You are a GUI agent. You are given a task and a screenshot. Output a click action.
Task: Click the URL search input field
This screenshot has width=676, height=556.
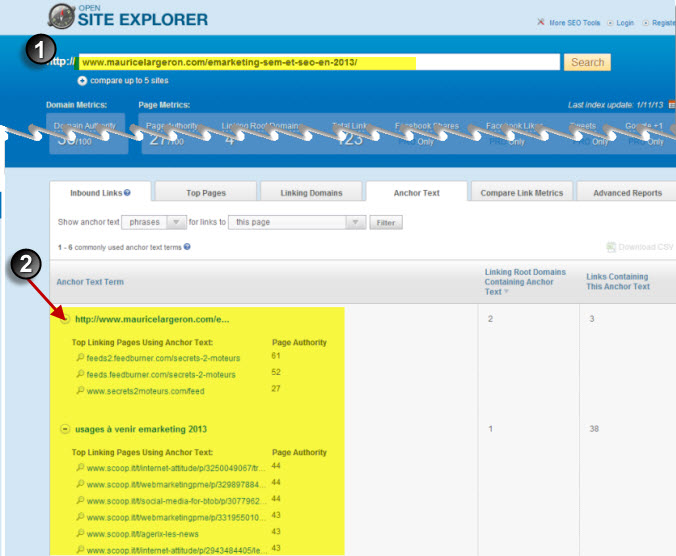319,62
